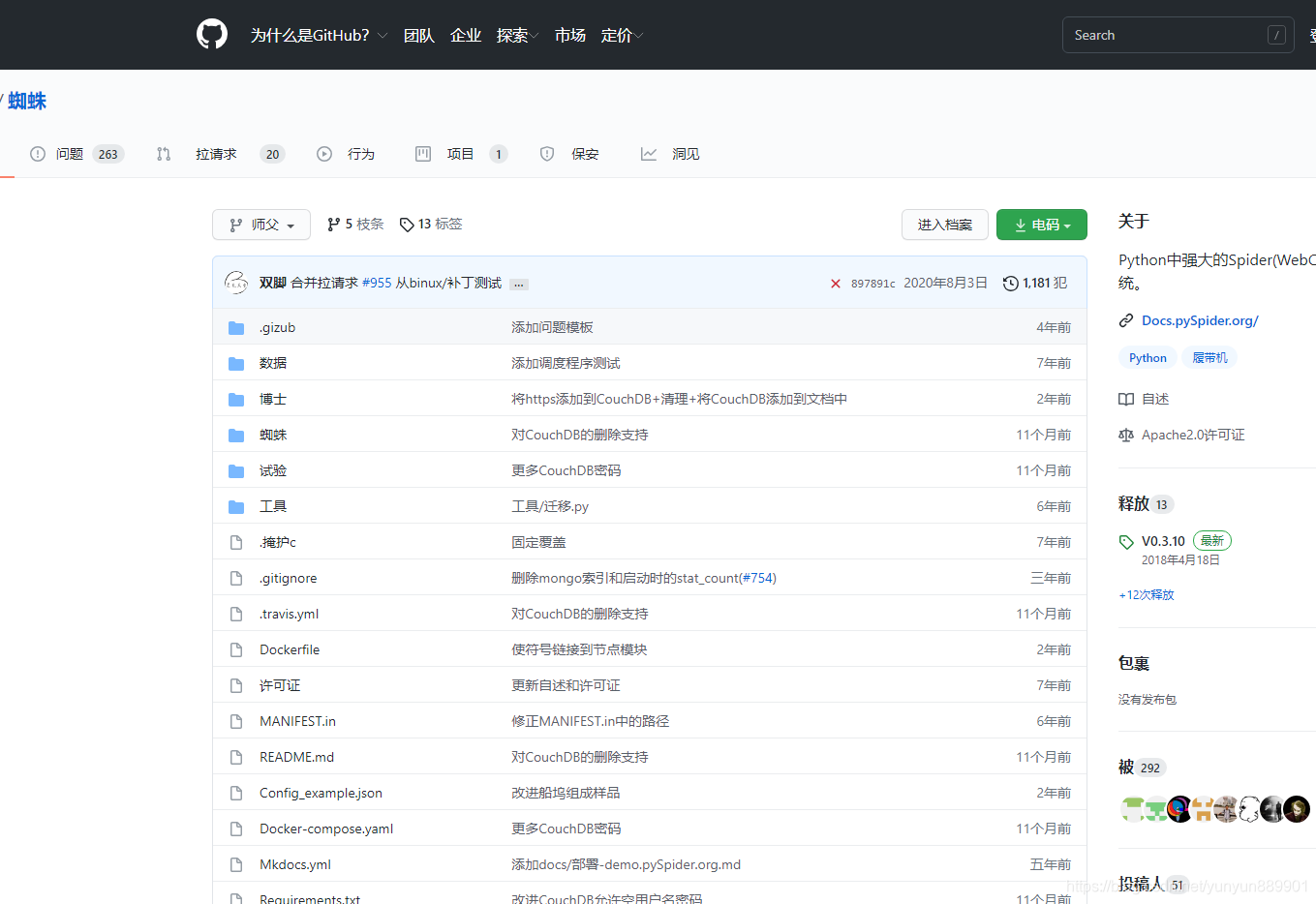Screen dimensions: 1316x904
Task: Click the 工具 folder icon
Action: click(236, 507)
